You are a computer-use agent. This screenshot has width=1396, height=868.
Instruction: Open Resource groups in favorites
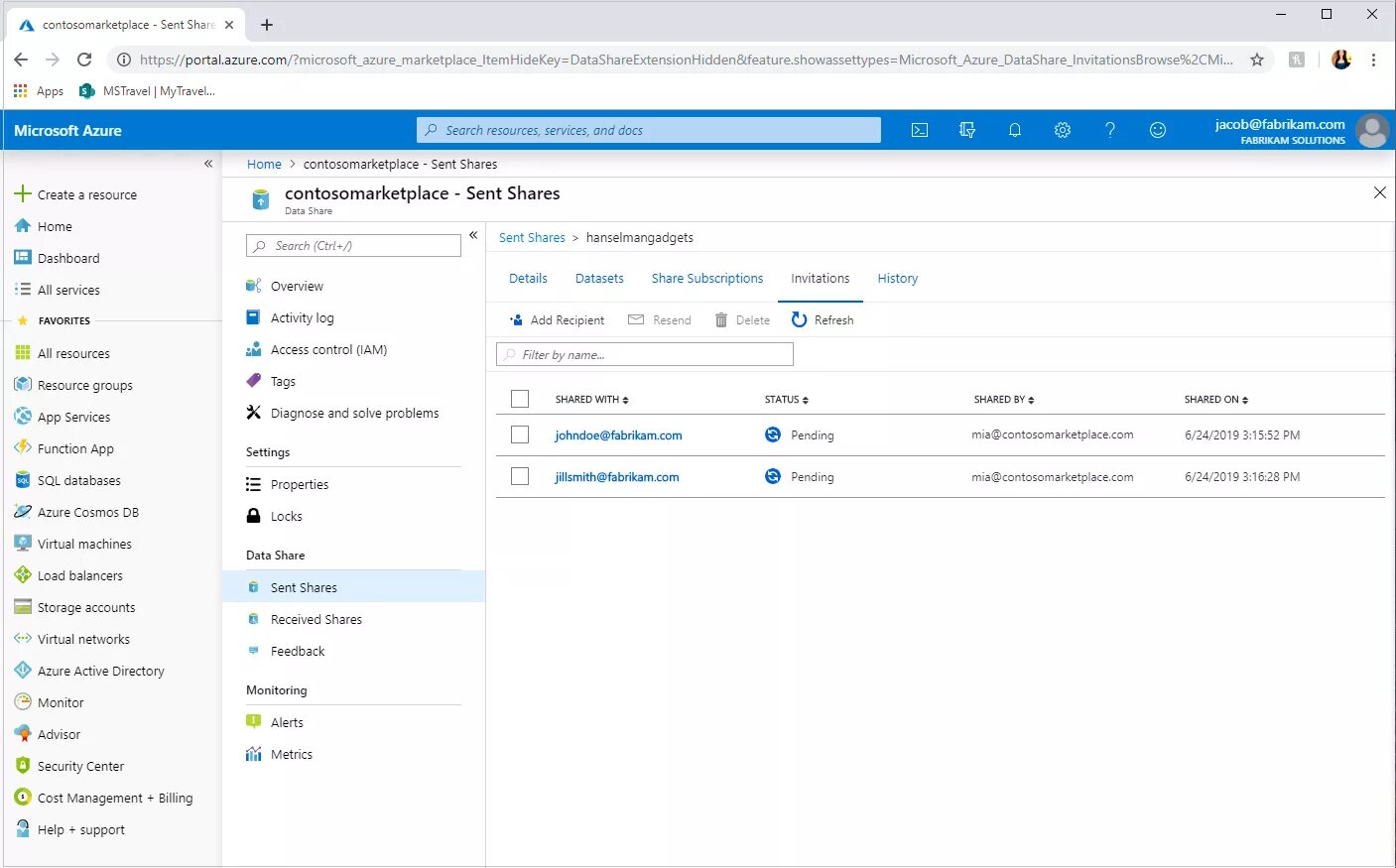tap(84, 385)
